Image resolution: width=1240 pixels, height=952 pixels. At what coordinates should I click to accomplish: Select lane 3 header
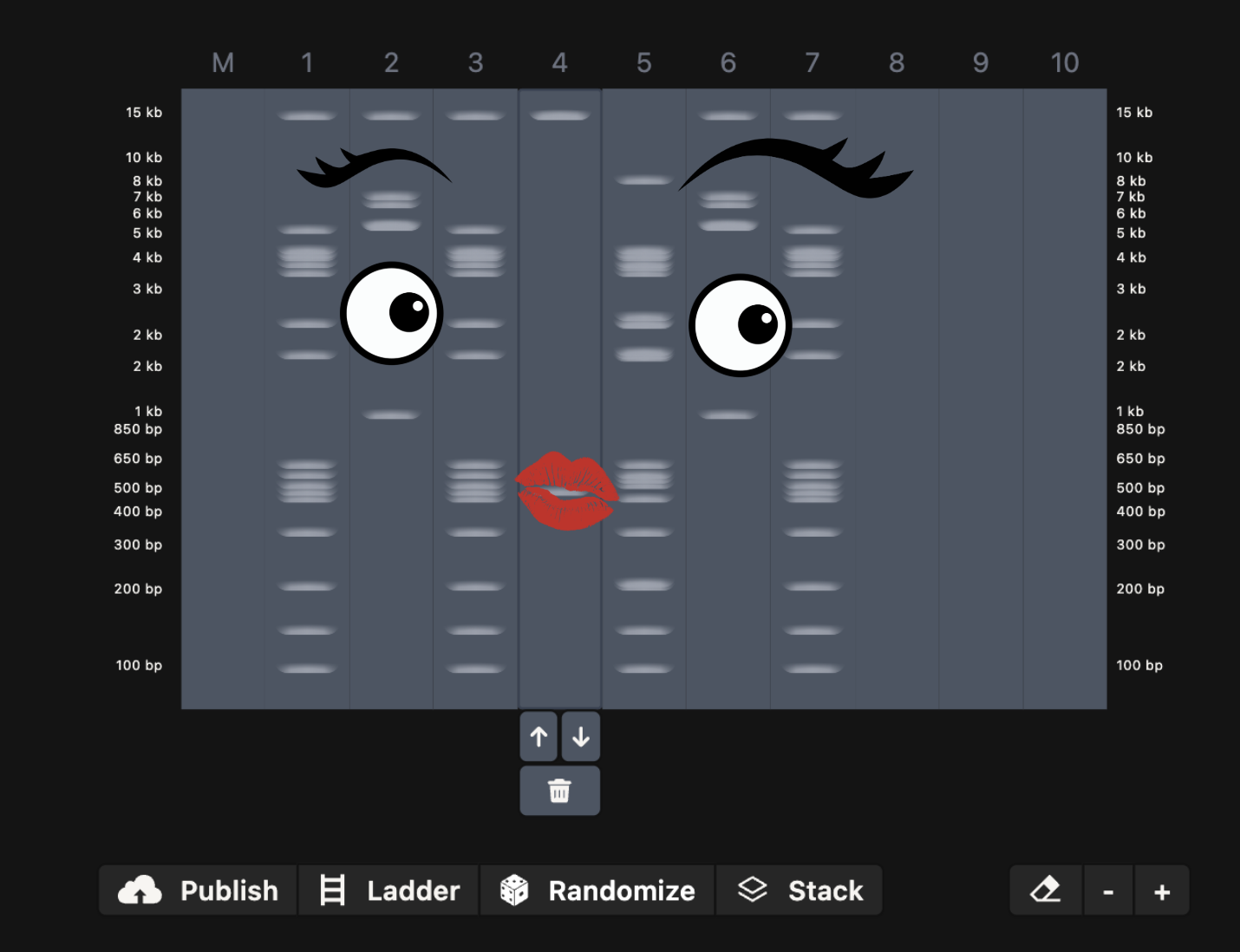475,62
